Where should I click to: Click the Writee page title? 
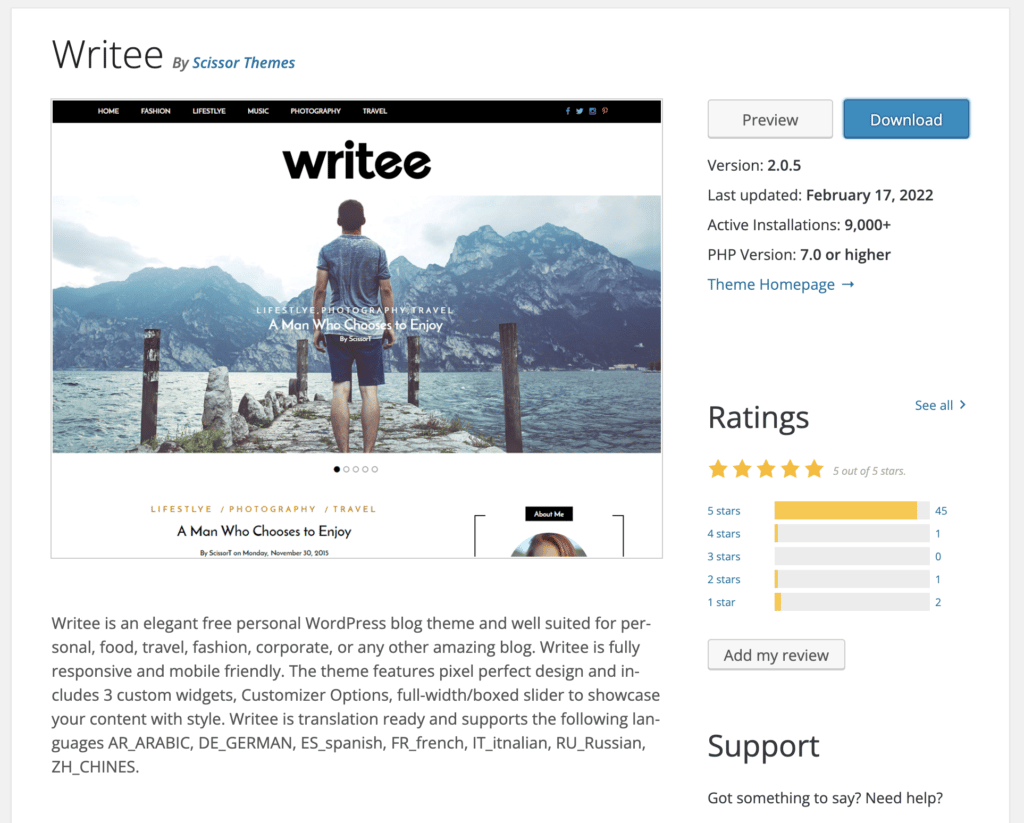[108, 54]
